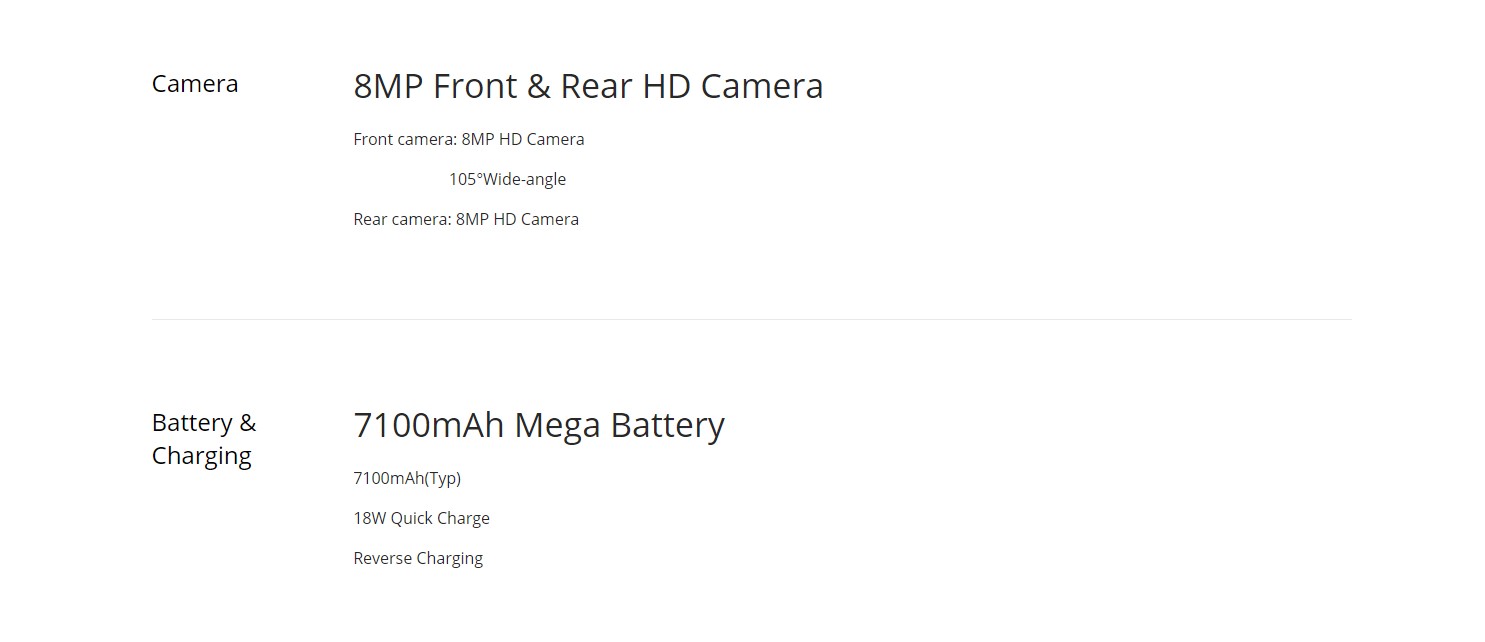Image resolution: width=1485 pixels, height=642 pixels.
Task: Click the 7100mAh(Typ) spec line
Action: click(407, 478)
